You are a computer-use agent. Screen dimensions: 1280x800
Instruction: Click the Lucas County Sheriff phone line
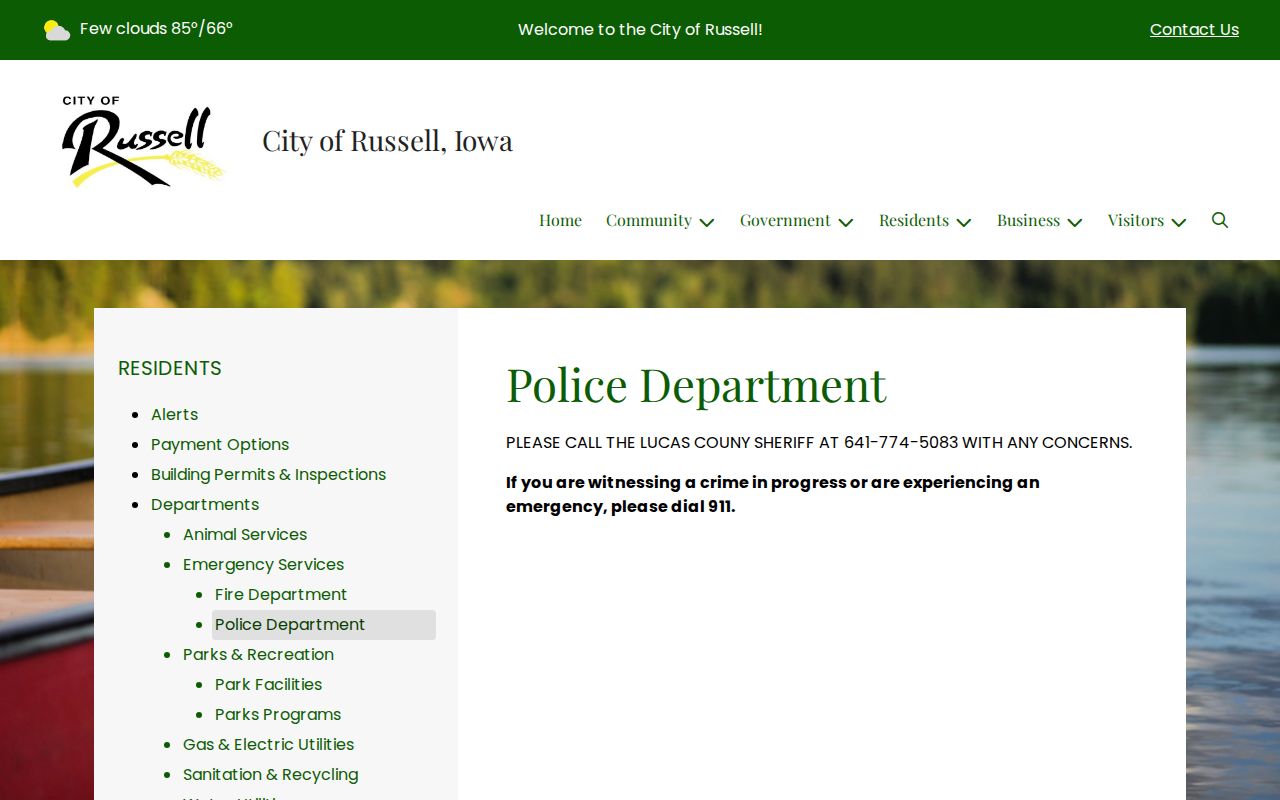[x=819, y=442]
